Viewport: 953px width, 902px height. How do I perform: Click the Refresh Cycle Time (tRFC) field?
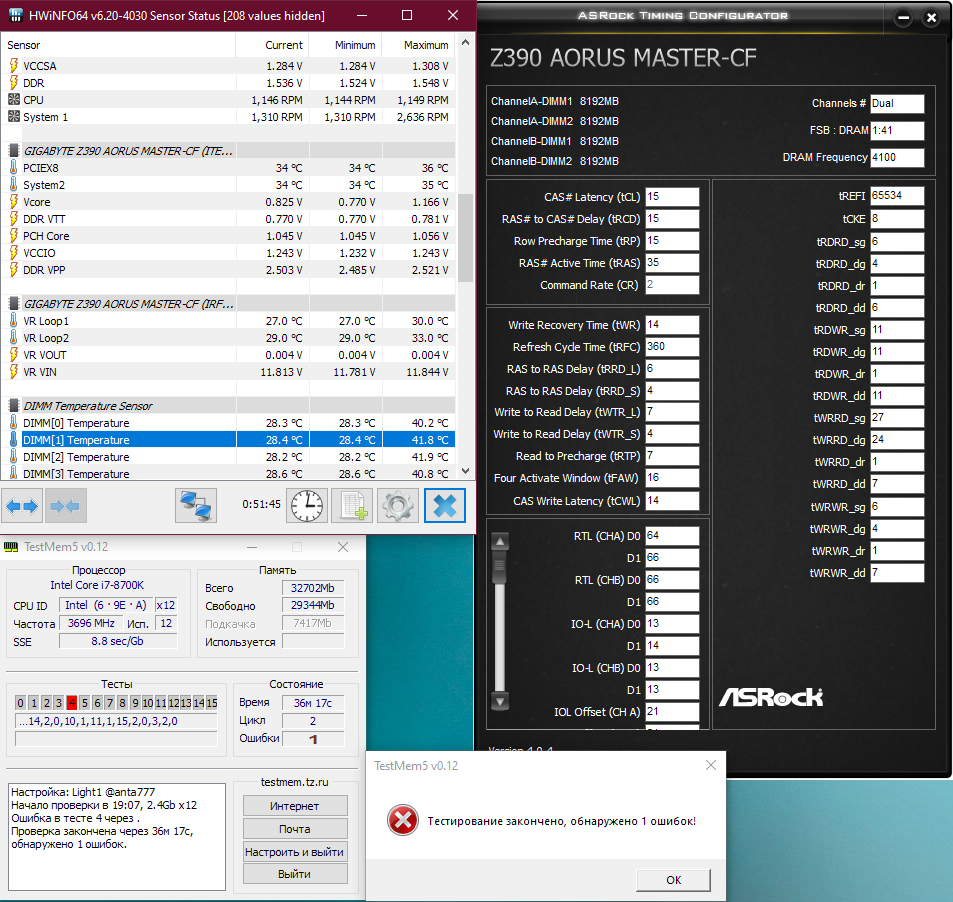[x=672, y=346]
